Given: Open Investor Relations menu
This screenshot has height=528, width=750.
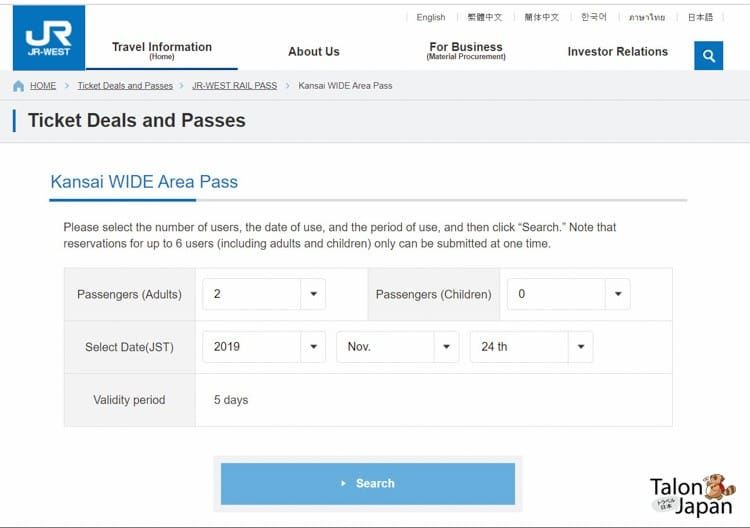Looking at the screenshot, I should pyautogui.click(x=618, y=52).
